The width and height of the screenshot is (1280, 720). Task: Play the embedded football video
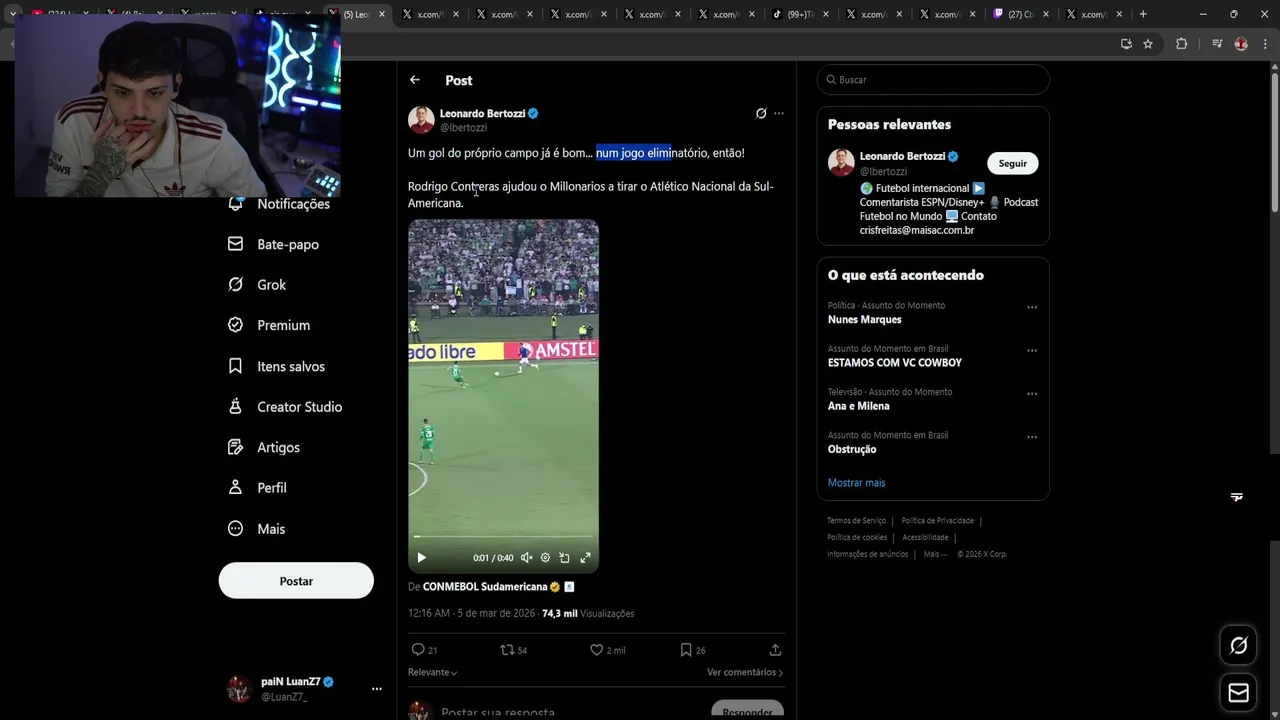click(x=421, y=558)
